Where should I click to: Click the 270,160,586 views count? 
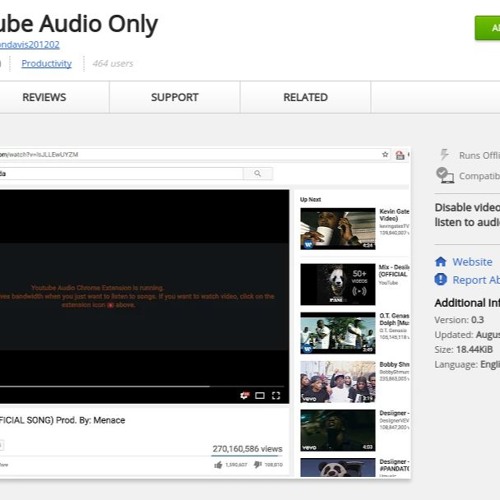[247, 449]
